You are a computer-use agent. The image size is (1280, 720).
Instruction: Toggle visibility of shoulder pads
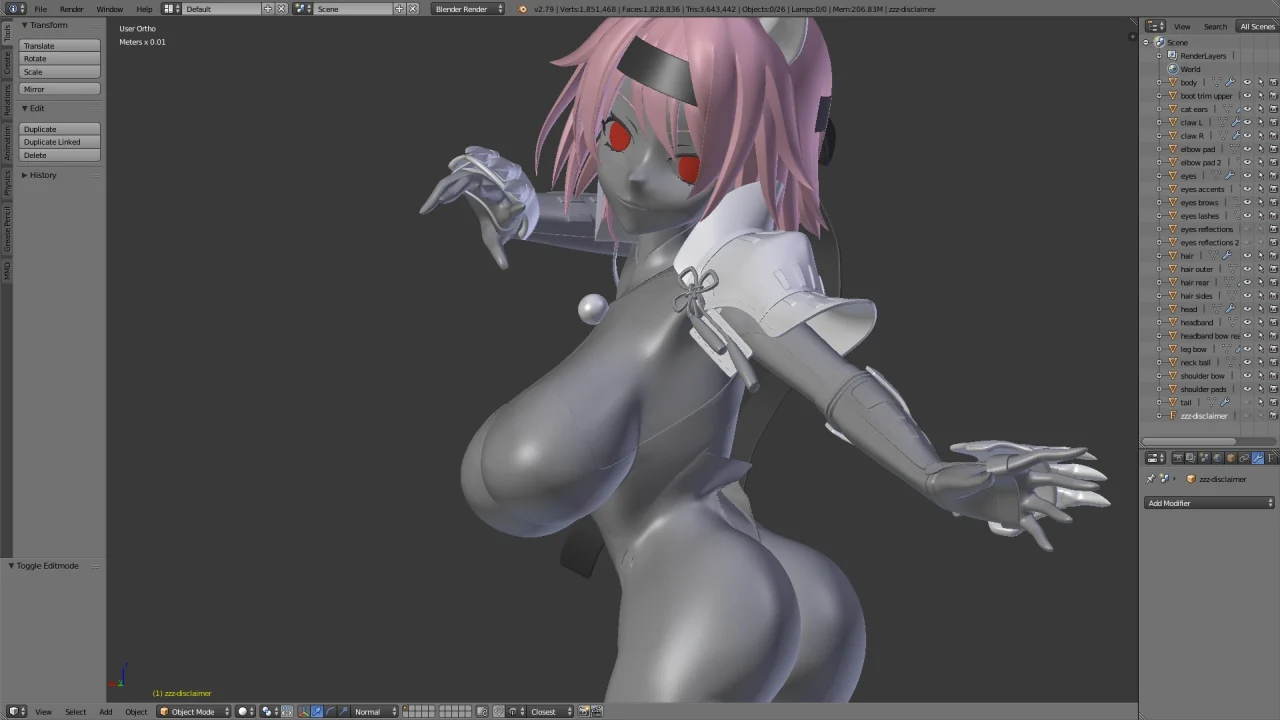coord(1247,389)
